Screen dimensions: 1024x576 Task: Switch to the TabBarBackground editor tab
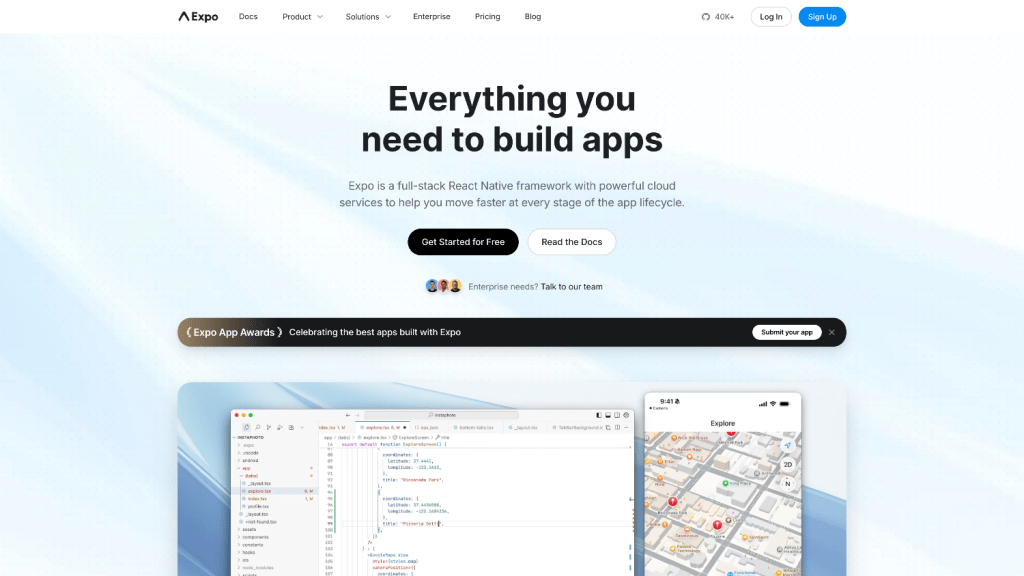tap(577, 428)
